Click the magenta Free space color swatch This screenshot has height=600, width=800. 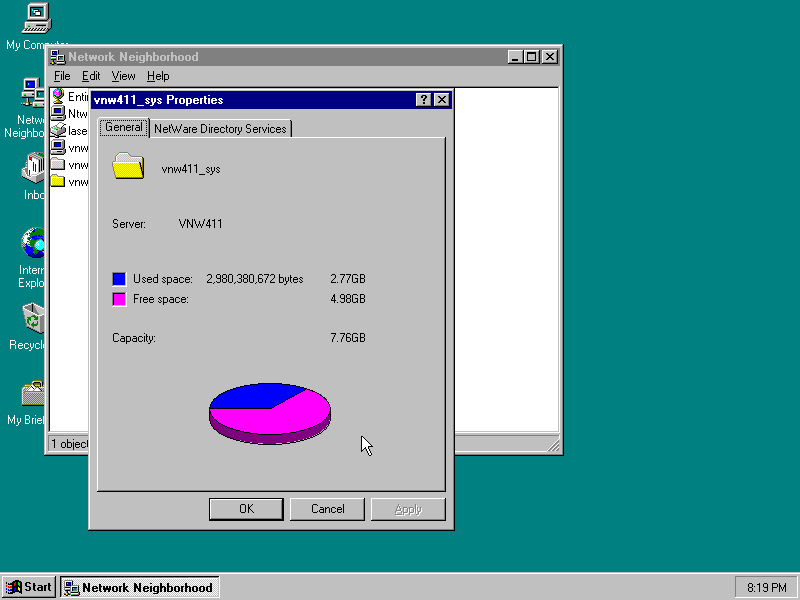click(119, 299)
